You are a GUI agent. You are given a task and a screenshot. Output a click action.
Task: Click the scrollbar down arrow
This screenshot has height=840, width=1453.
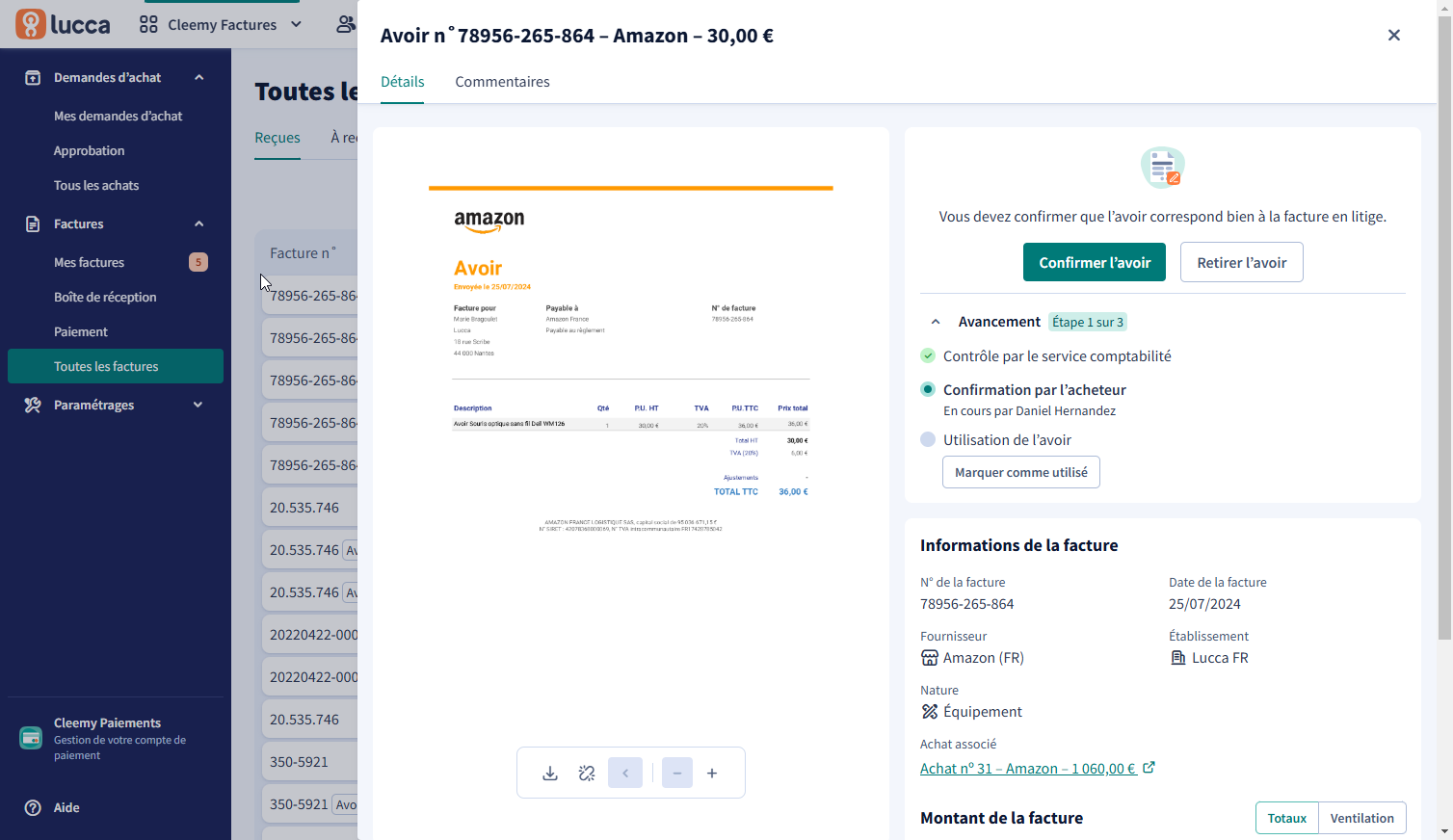1444,831
